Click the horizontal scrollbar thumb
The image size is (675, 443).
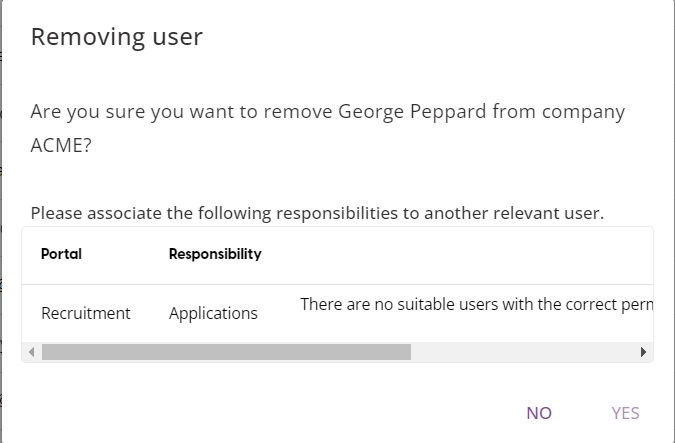pos(226,352)
